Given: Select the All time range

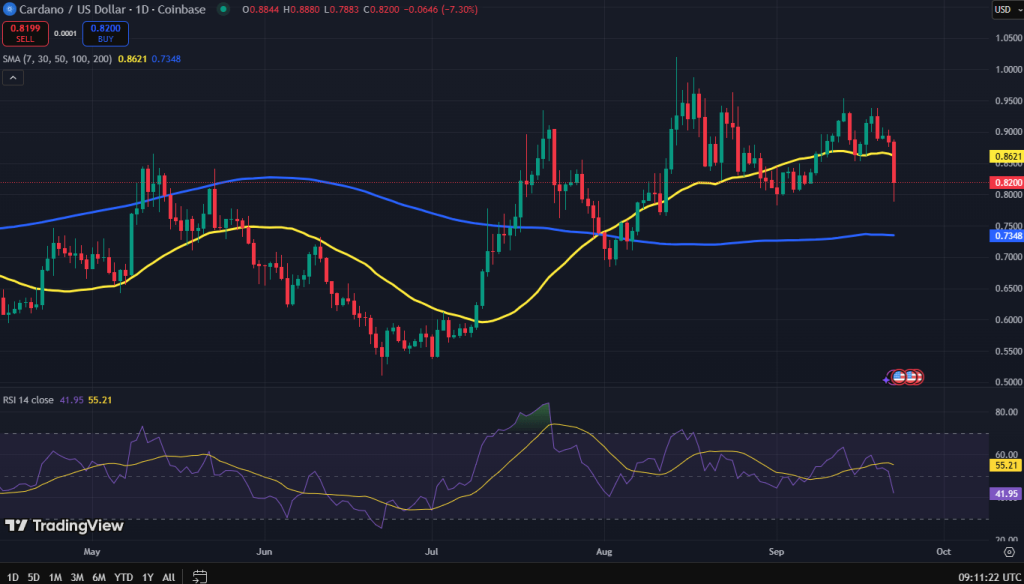Looking at the screenshot, I should (x=168, y=577).
